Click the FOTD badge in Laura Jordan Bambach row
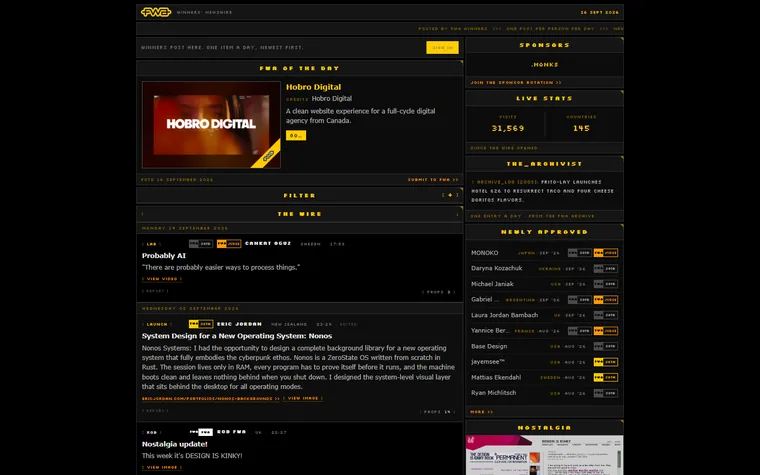This screenshot has height=475, width=760. 606,315
